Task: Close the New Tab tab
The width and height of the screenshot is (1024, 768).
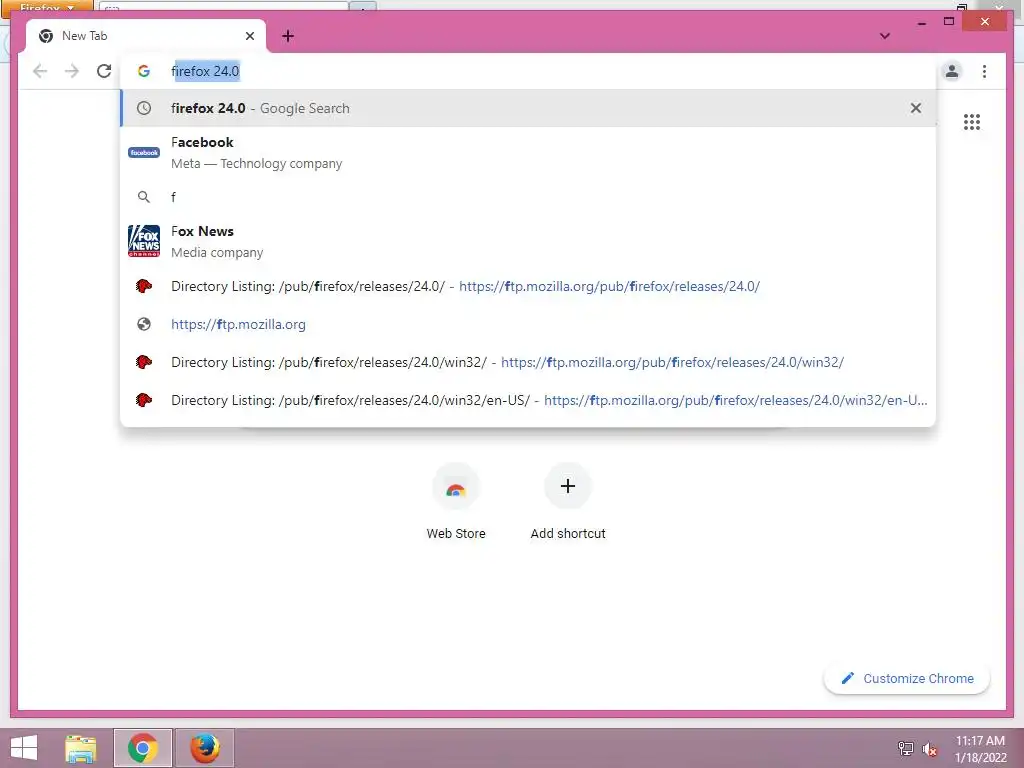Action: [249, 36]
